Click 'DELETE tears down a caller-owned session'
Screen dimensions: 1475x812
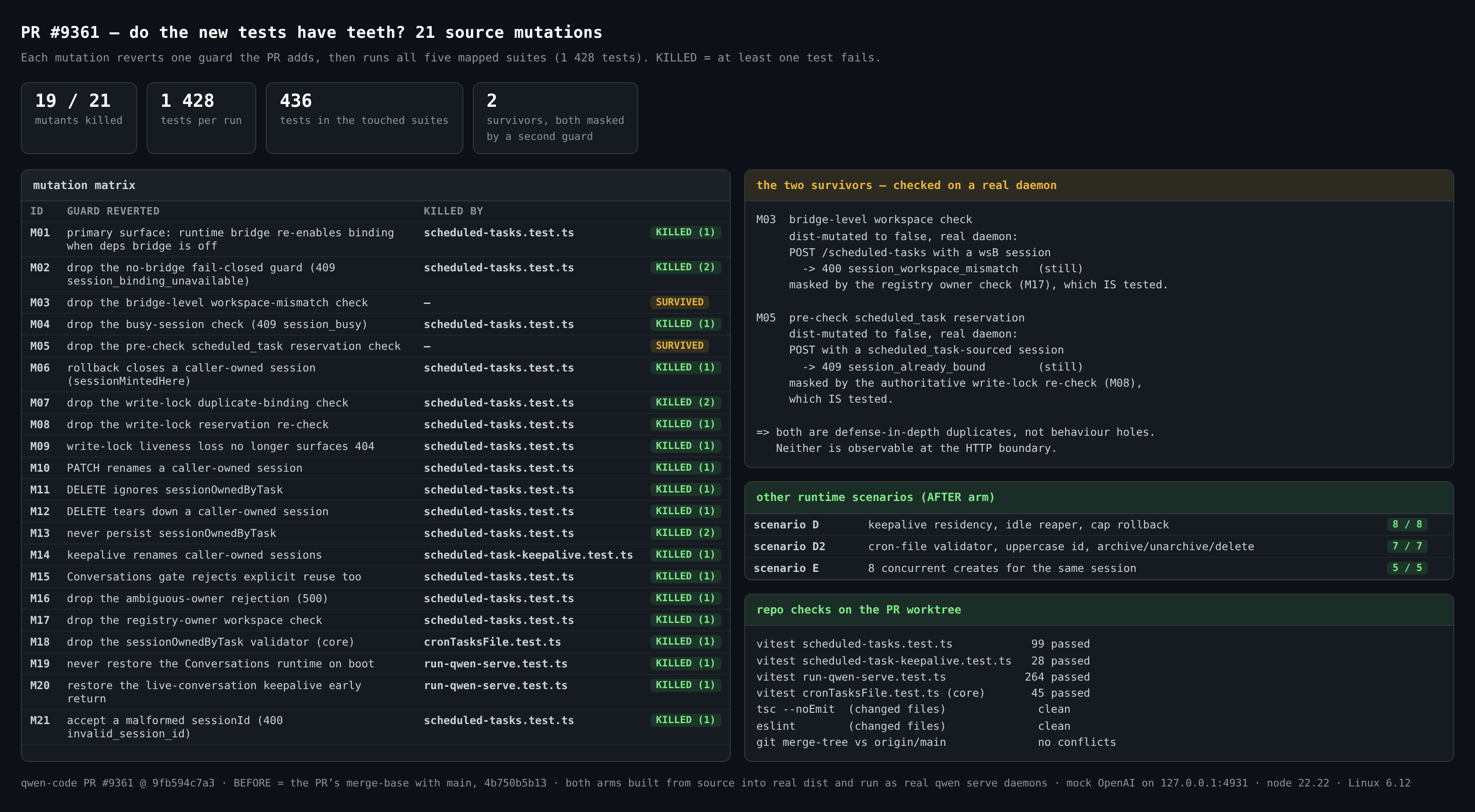pyautogui.click(x=198, y=511)
